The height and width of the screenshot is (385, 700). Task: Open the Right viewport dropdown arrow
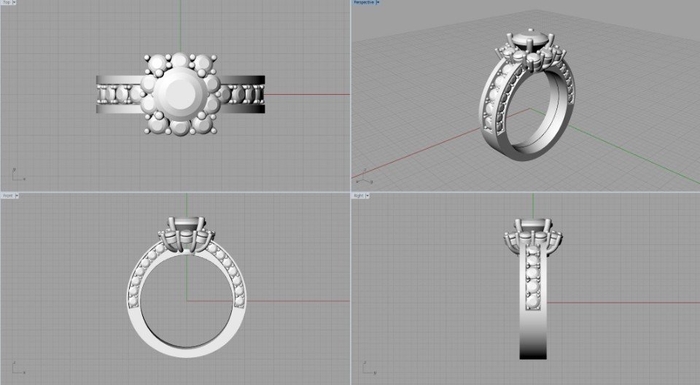coord(368,196)
